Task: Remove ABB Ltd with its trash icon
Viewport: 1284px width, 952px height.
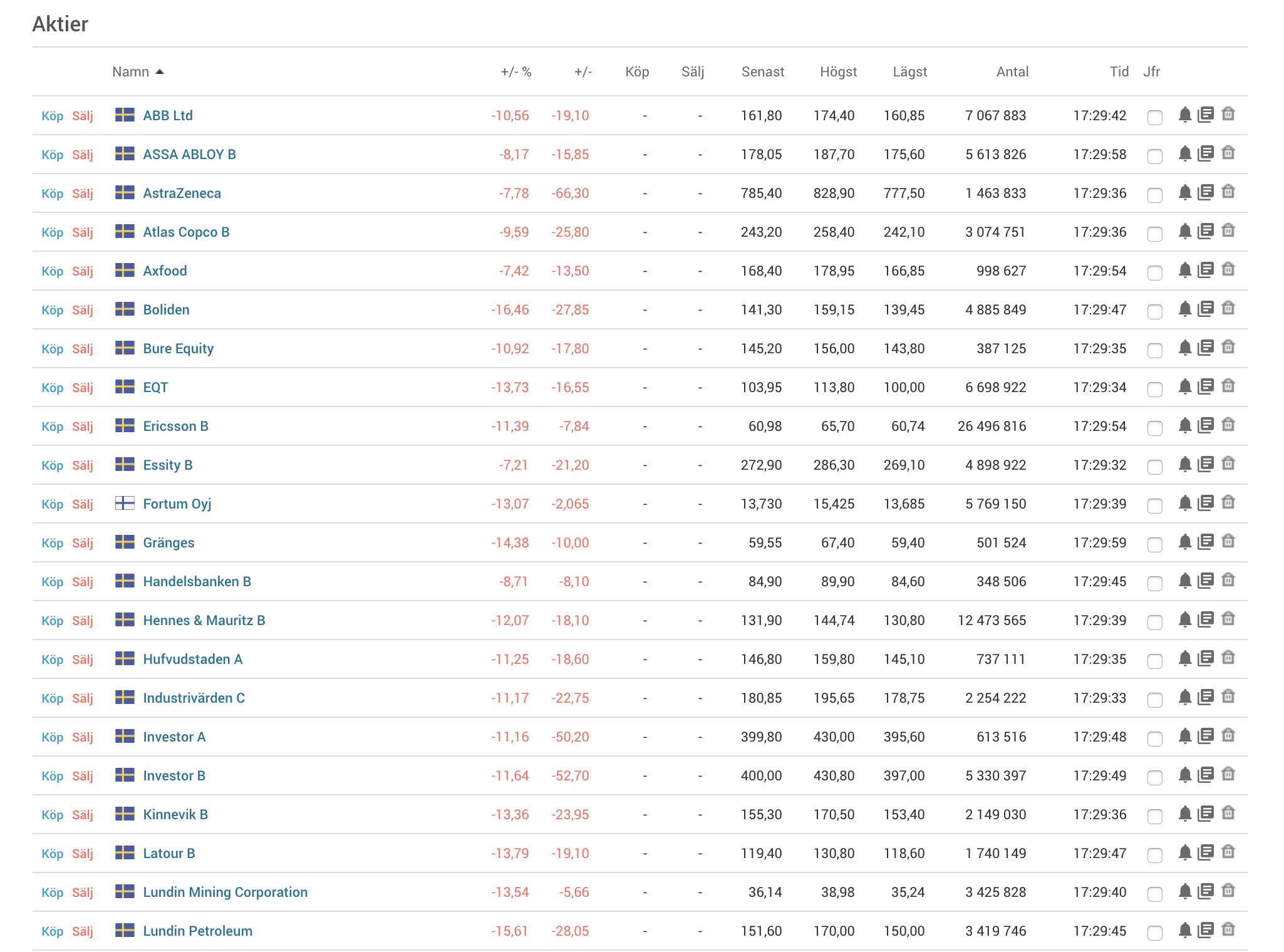Action: [x=1228, y=114]
